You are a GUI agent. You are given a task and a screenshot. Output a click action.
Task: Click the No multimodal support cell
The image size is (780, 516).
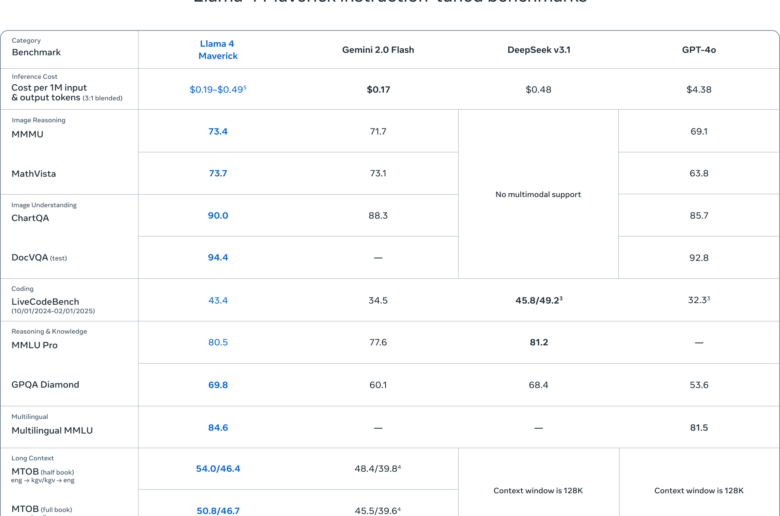pyautogui.click(x=538, y=194)
